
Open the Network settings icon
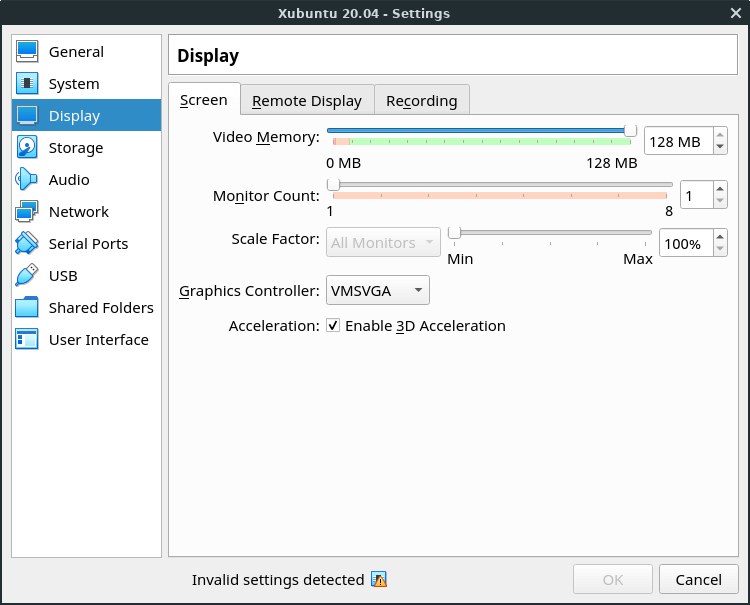pyautogui.click(x=27, y=212)
